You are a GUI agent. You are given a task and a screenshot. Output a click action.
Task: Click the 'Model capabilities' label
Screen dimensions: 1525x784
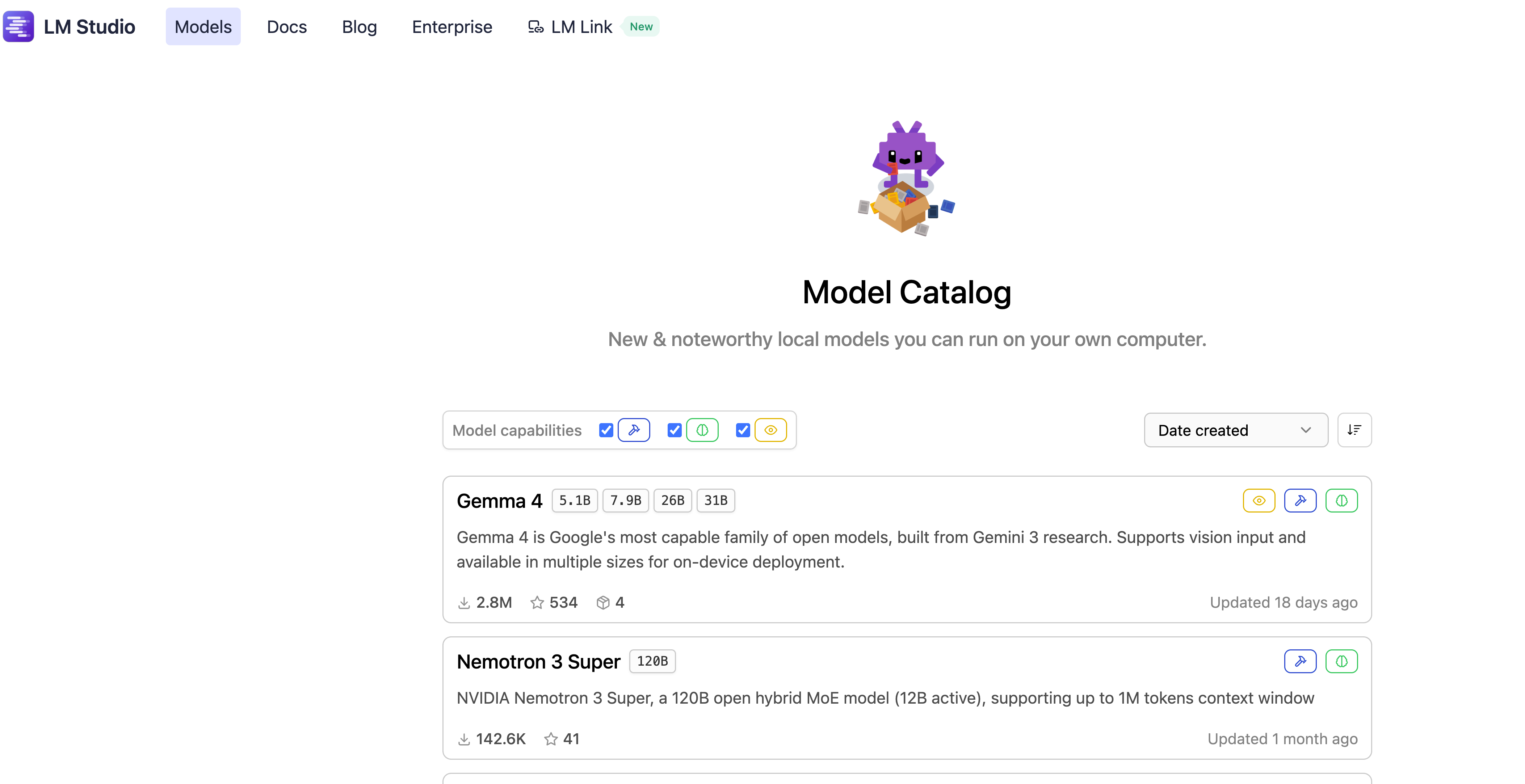click(x=517, y=430)
